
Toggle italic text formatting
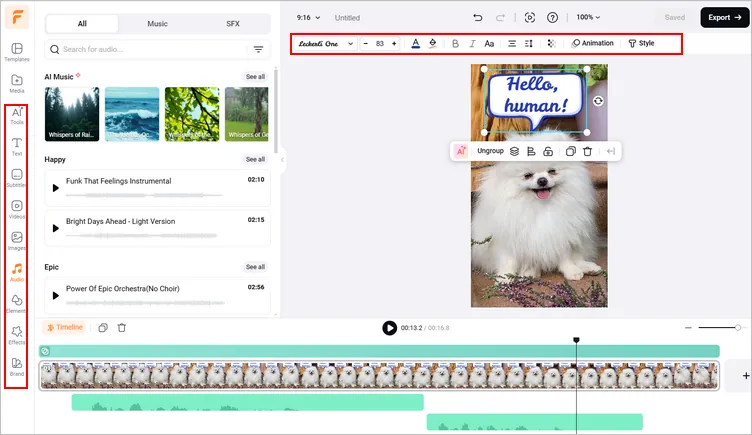click(472, 44)
